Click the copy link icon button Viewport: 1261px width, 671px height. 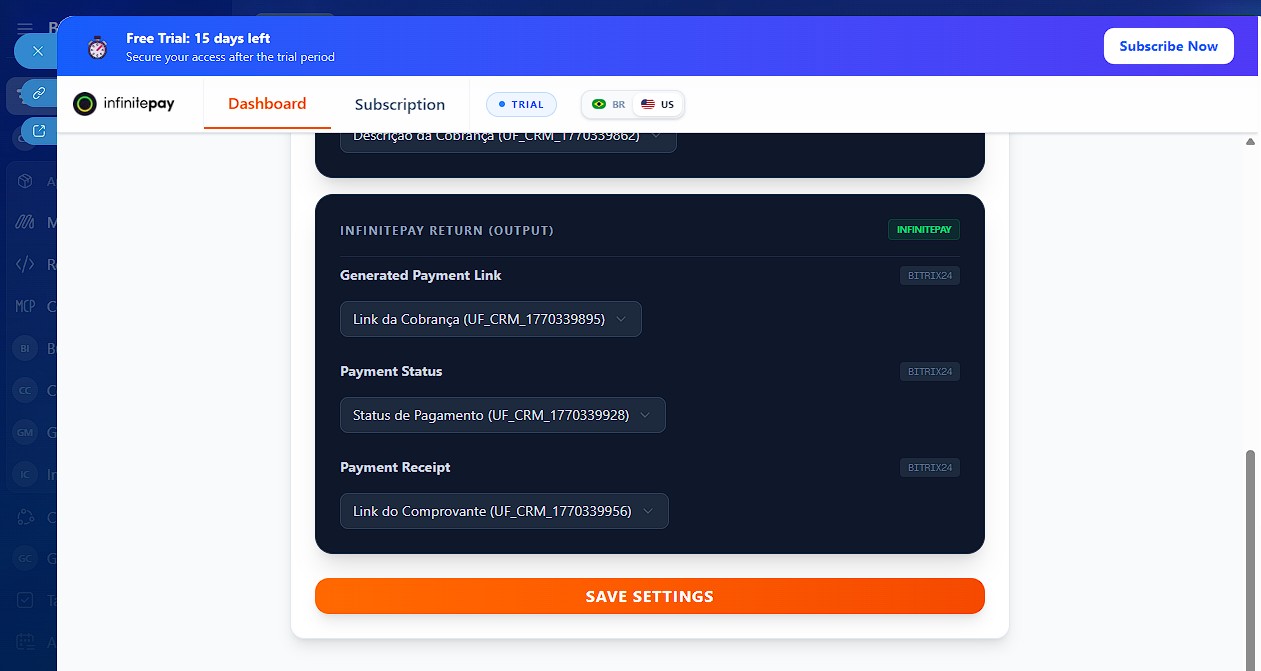(x=39, y=93)
